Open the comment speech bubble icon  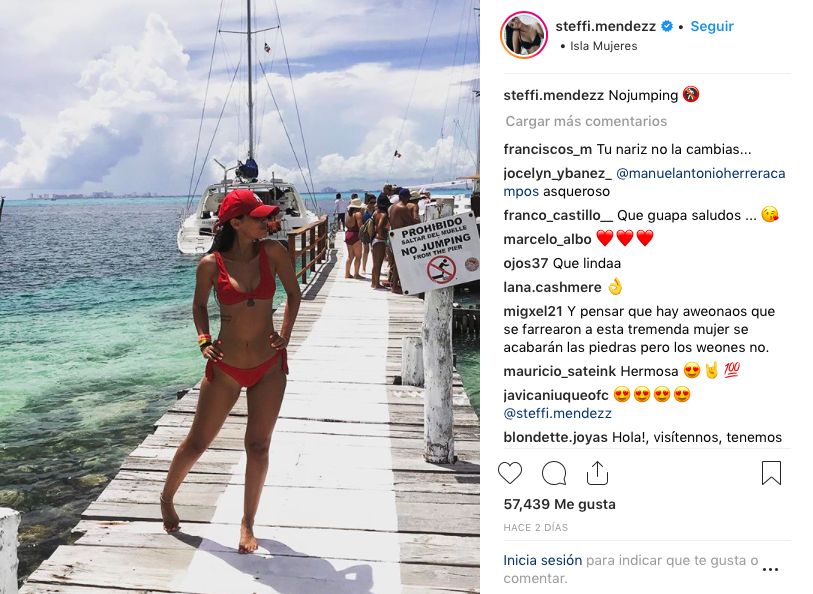coord(554,473)
